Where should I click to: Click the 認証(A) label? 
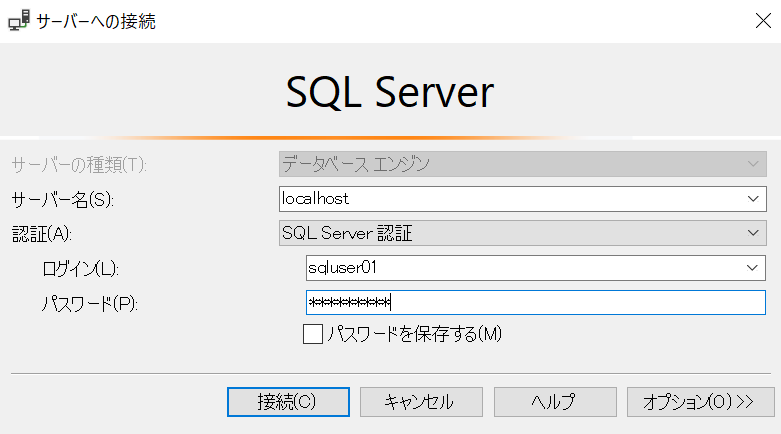click(42, 234)
